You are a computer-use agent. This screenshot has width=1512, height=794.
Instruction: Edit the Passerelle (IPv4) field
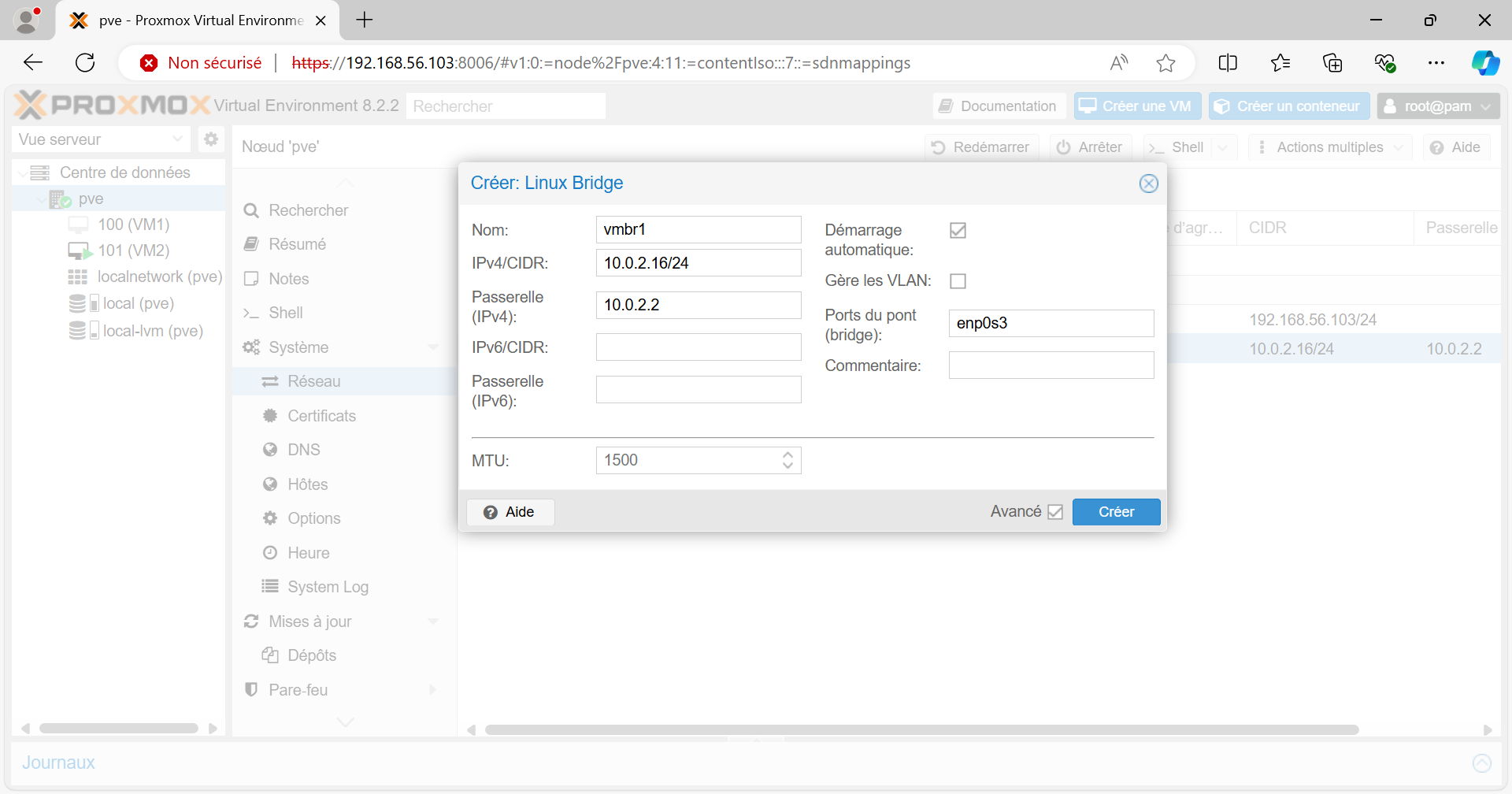coord(699,305)
